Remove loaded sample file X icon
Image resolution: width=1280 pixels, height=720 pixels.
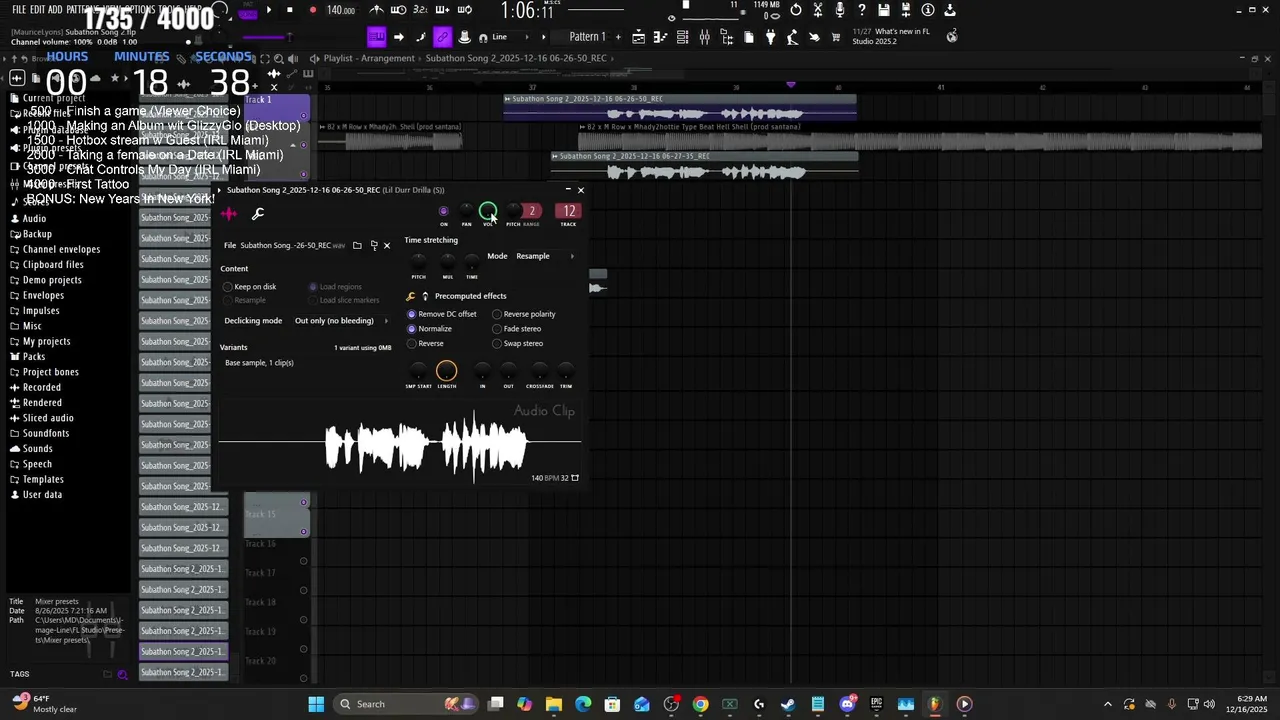[387, 245]
